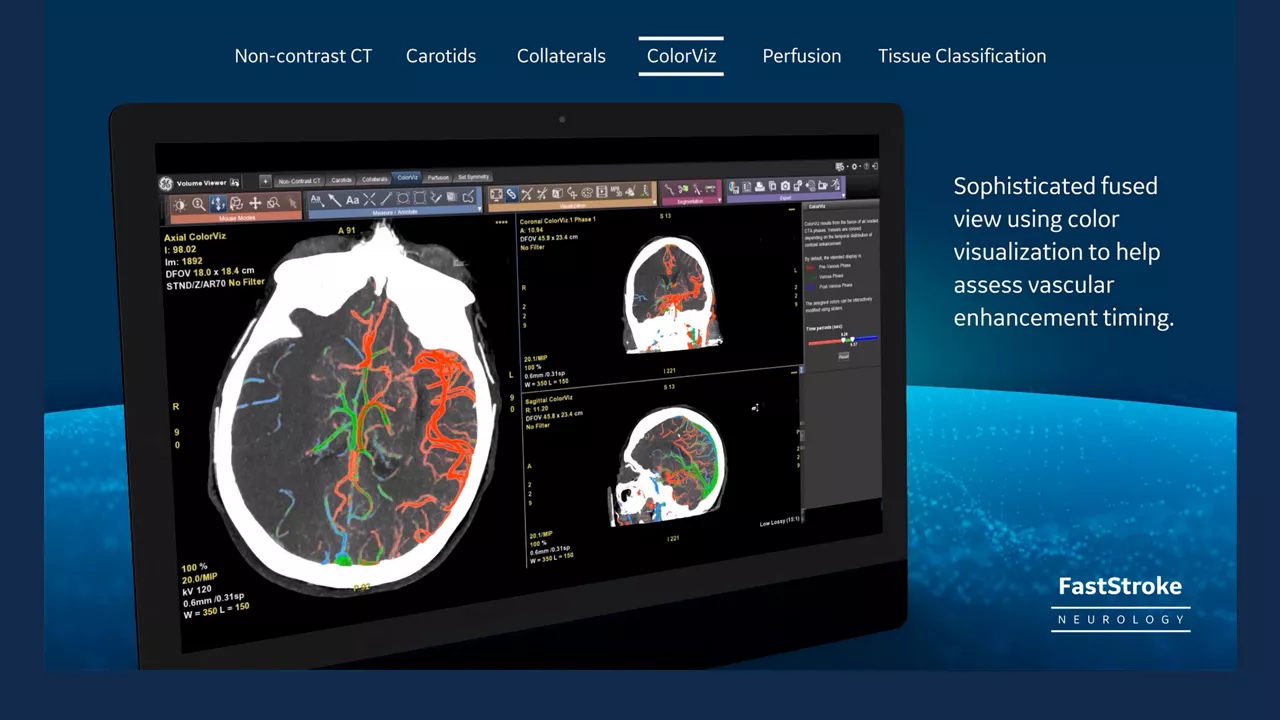Viewport: 1280px width, 720px height.
Task: Click the 'Coronal ColorViz.1 Phase 1' label
Action: click(x=559, y=219)
